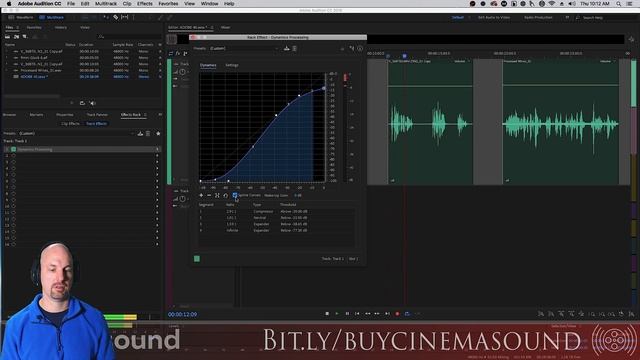The width and height of the screenshot is (640, 360).
Task: Open effect menu arrow for rack slot 3
Action: 157,162
